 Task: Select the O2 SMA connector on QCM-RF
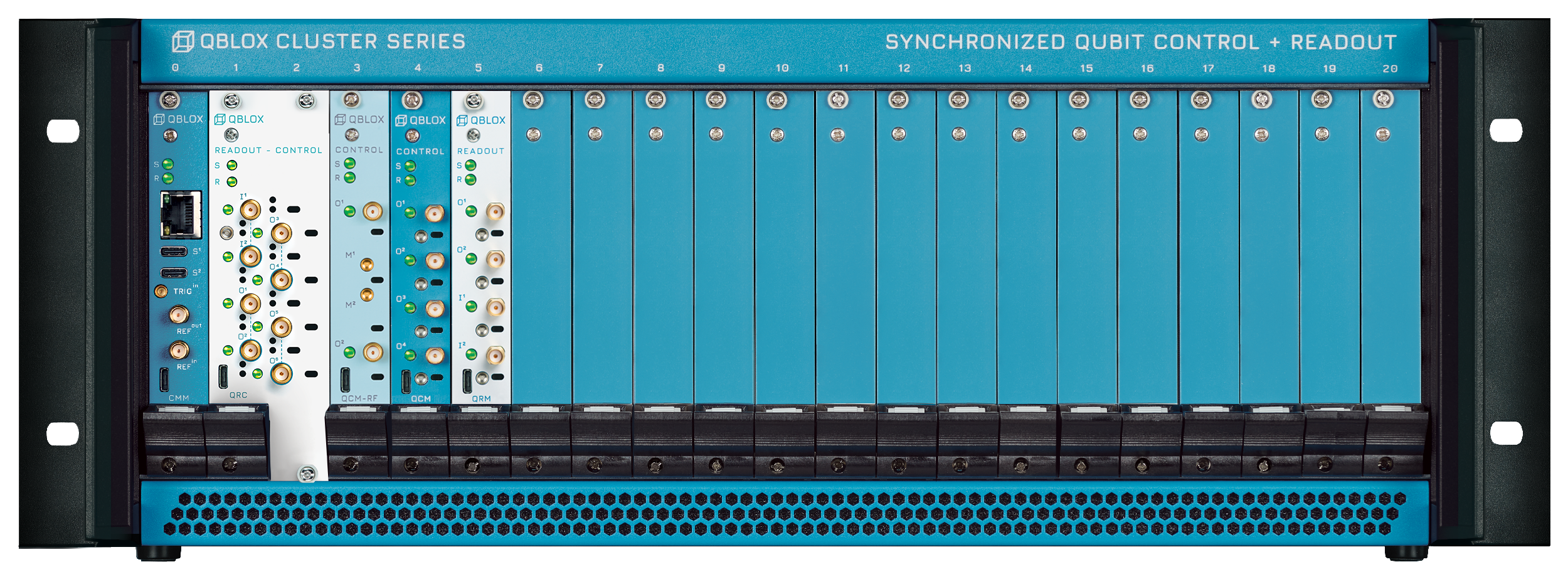click(373, 353)
